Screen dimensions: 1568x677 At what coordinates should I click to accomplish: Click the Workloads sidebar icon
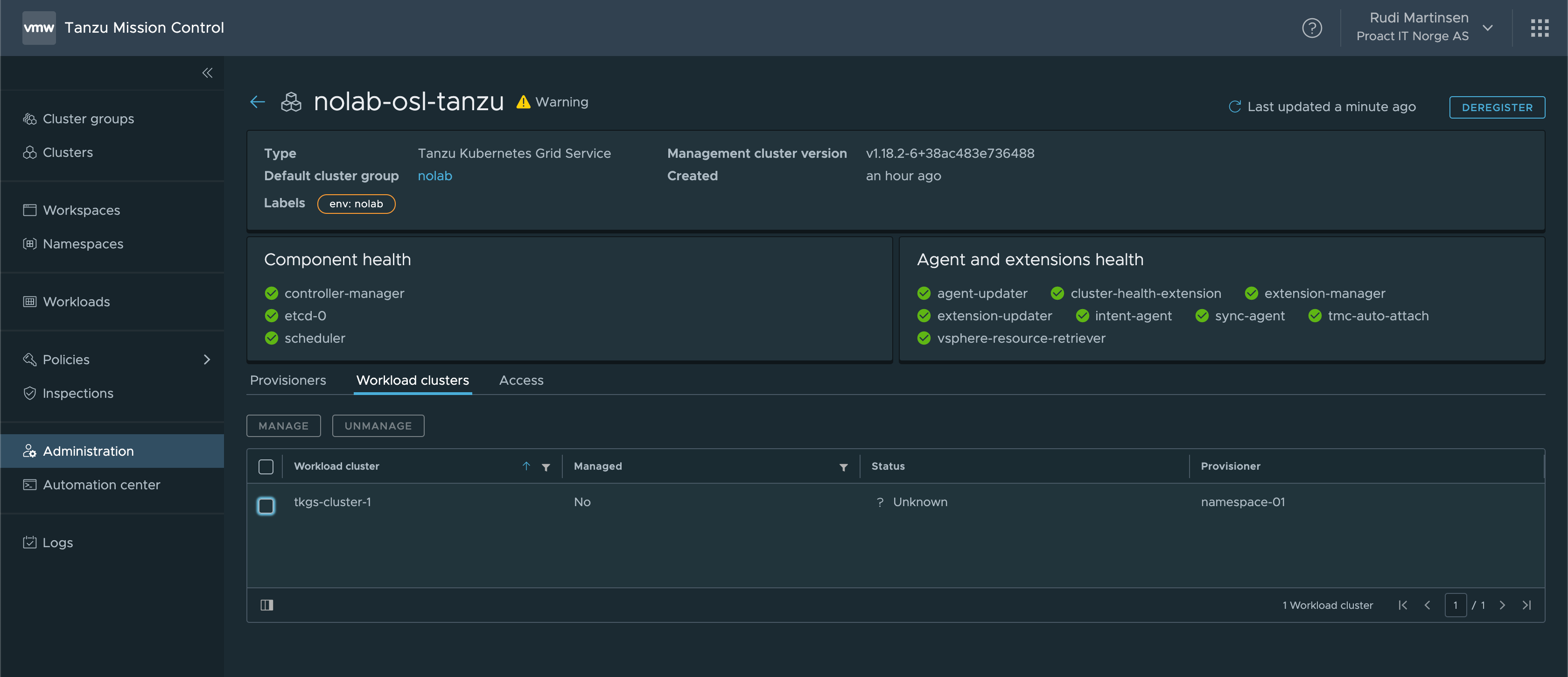click(x=30, y=301)
